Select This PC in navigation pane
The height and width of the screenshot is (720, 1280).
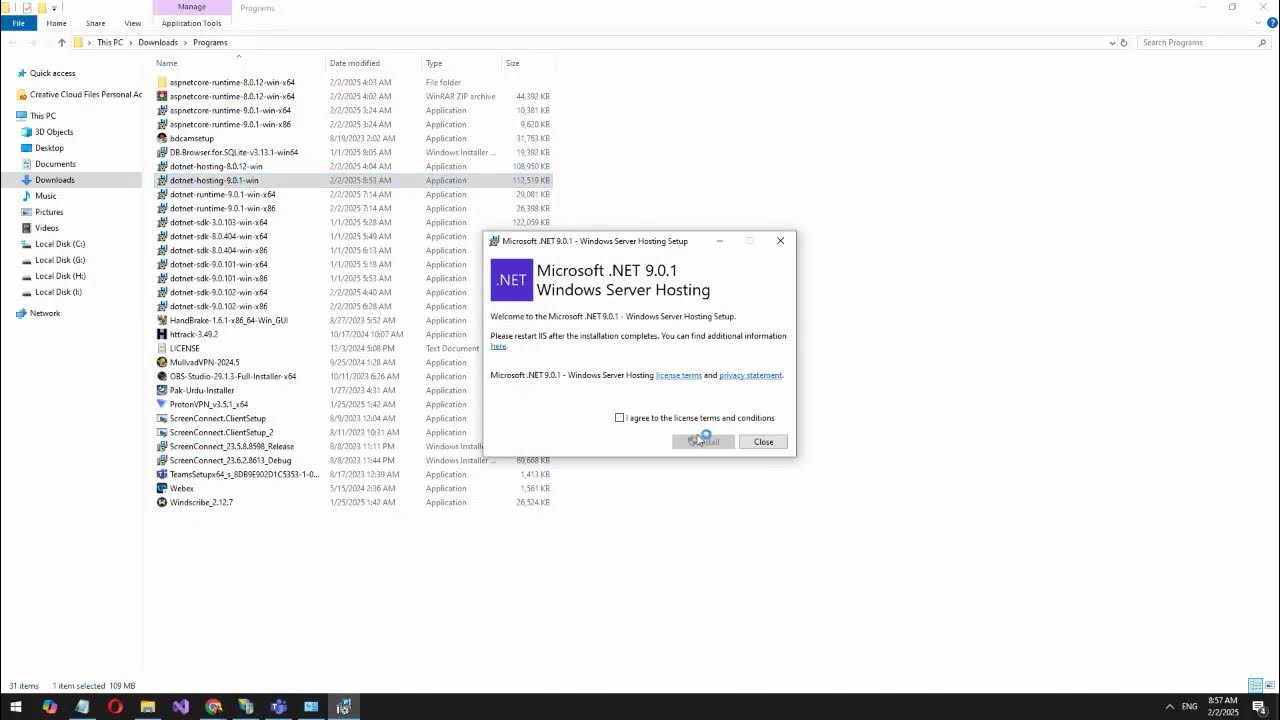(x=42, y=116)
